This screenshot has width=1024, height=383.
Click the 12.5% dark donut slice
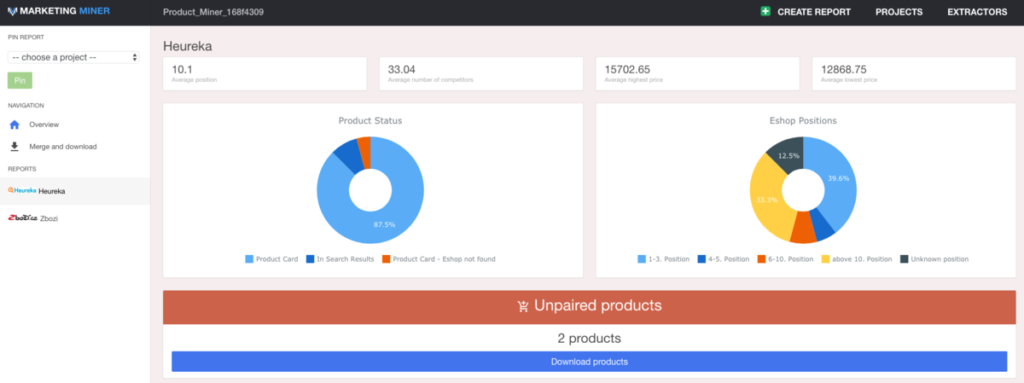pos(788,156)
